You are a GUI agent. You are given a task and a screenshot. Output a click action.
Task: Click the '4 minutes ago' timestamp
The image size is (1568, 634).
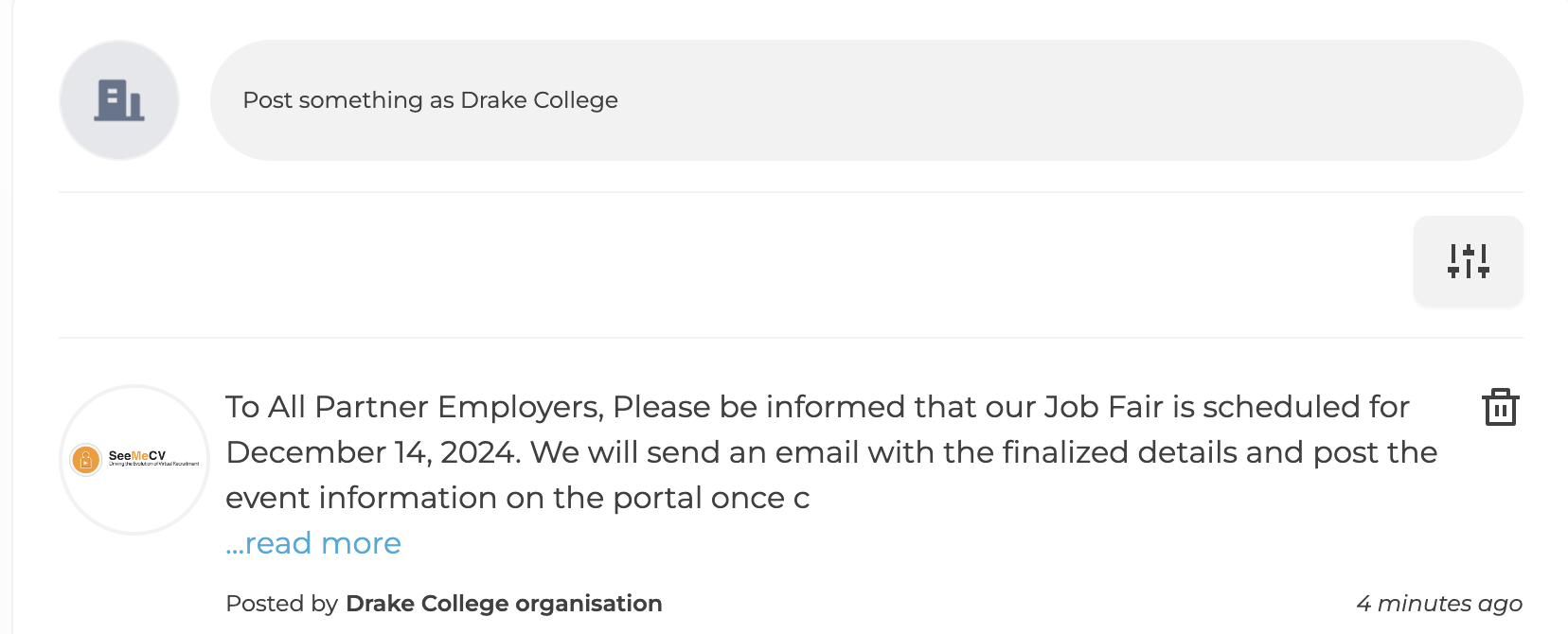pos(1439,604)
